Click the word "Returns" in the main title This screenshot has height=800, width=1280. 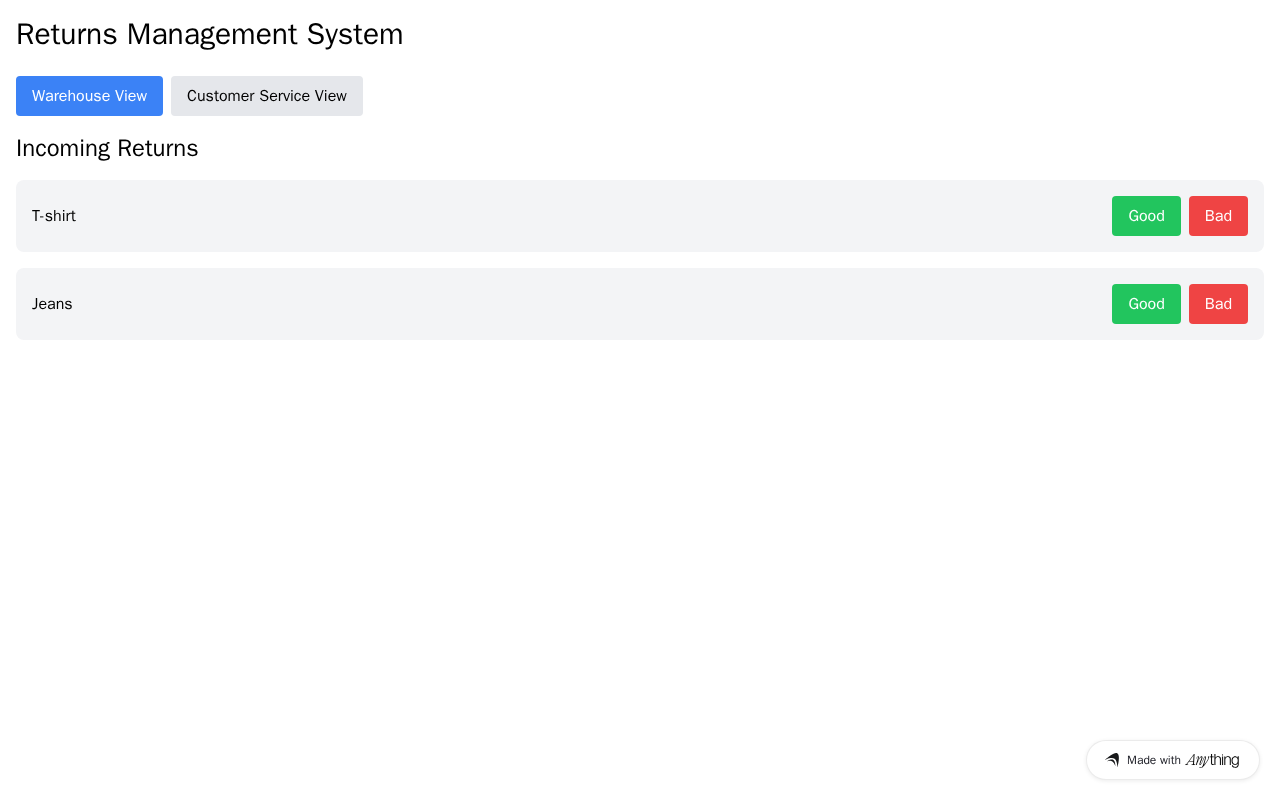click(x=66, y=34)
